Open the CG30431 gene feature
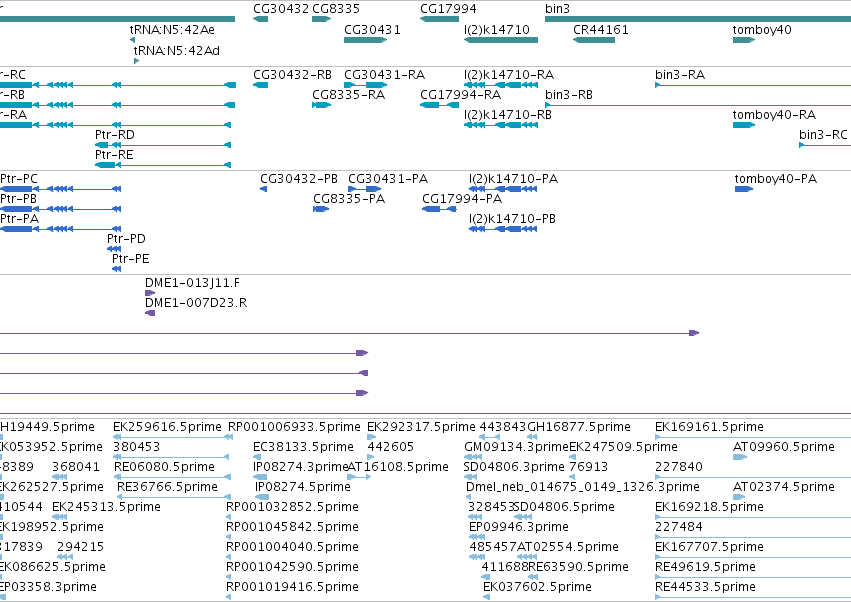The width and height of the screenshot is (851, 602). click(x=365, y=40)
